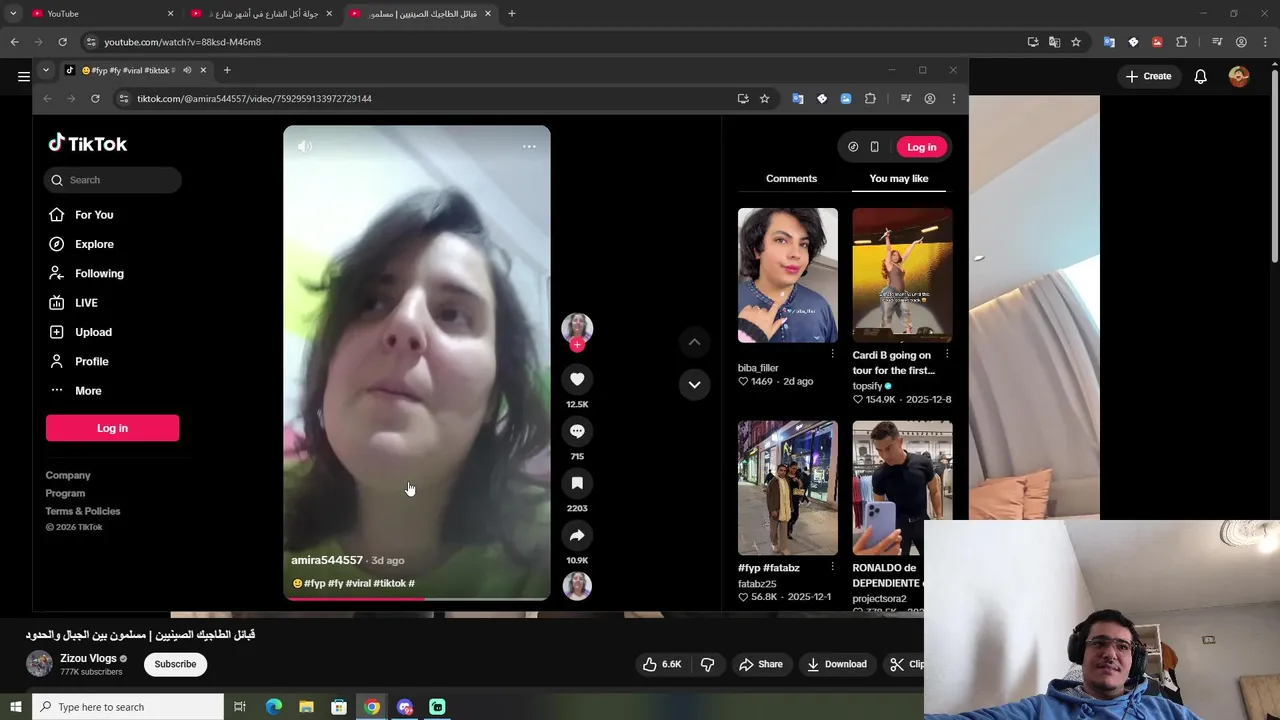The width and height of the screenshot is (1280, 720).
Task: Switch to the Comments tab
Action: point(791,178)
